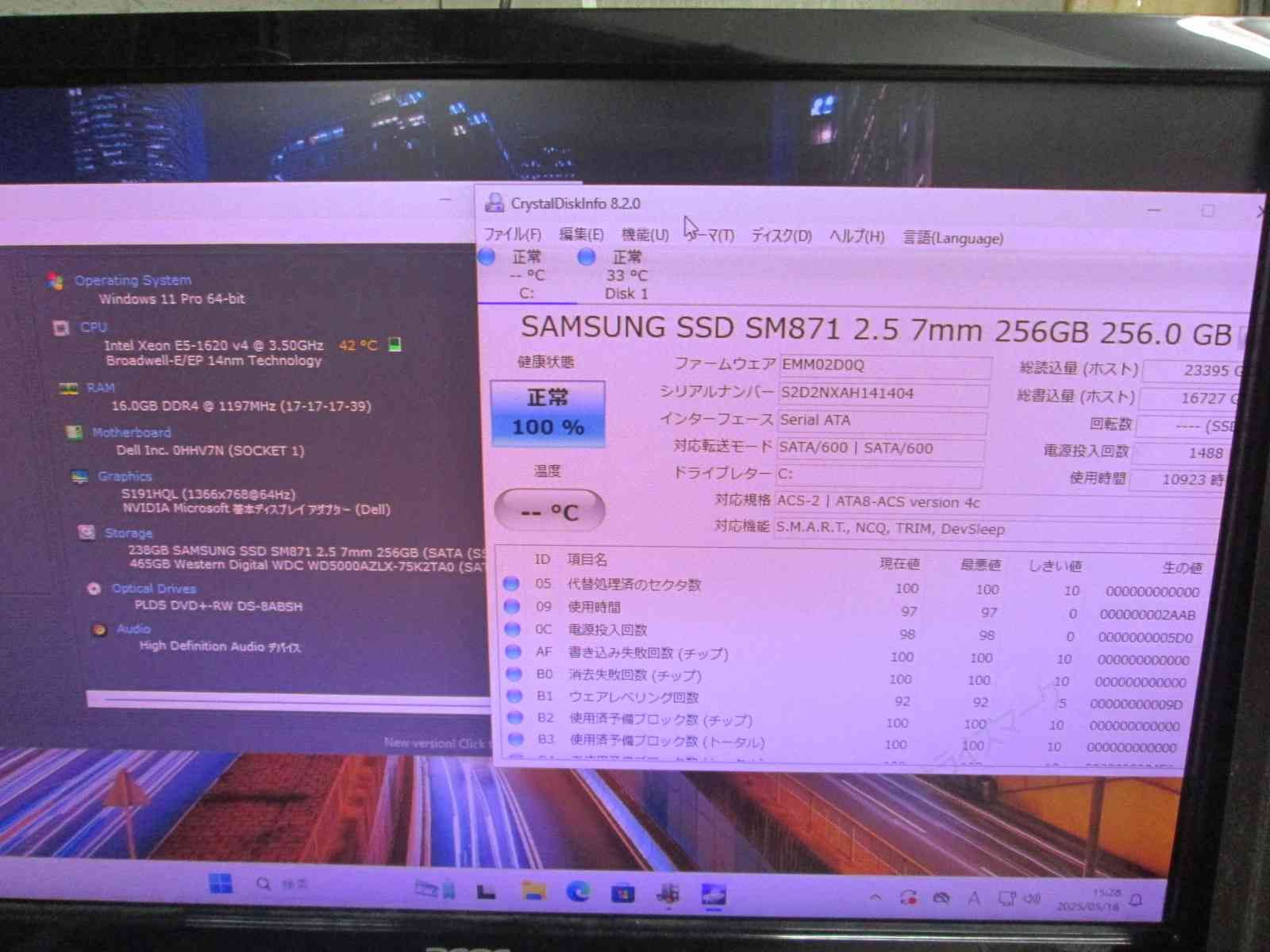This screenshot has height=952, width=1270.
Task: Open File Explorer from the taskbar
Action: tap(534, 890)
